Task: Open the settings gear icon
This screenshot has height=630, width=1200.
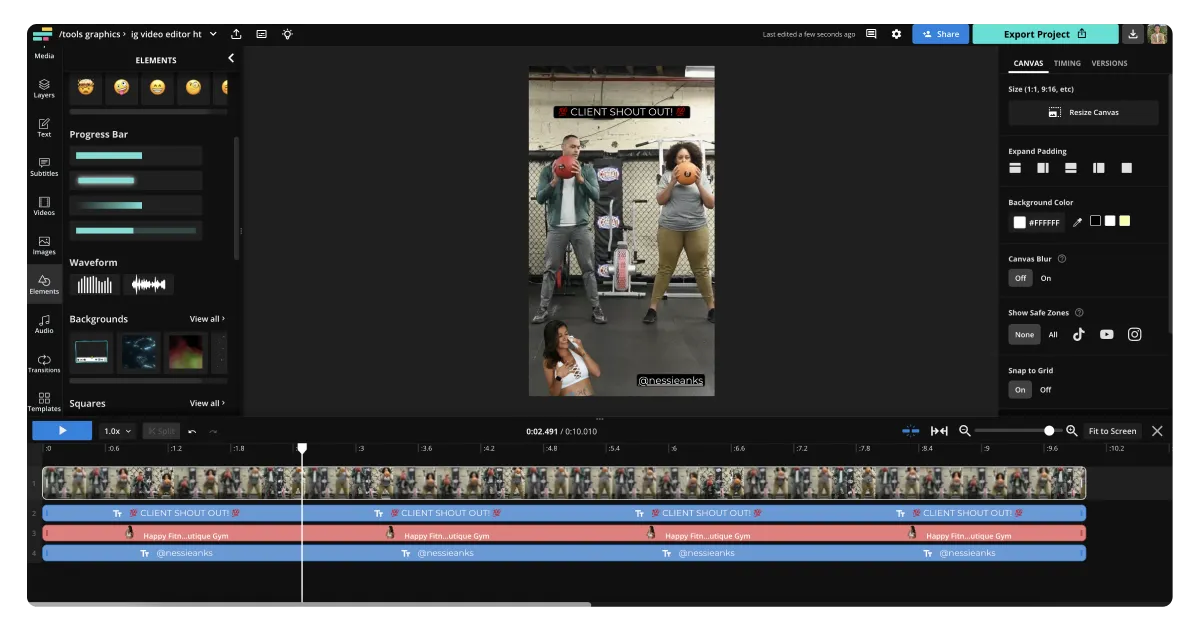Action: point(896,34)
